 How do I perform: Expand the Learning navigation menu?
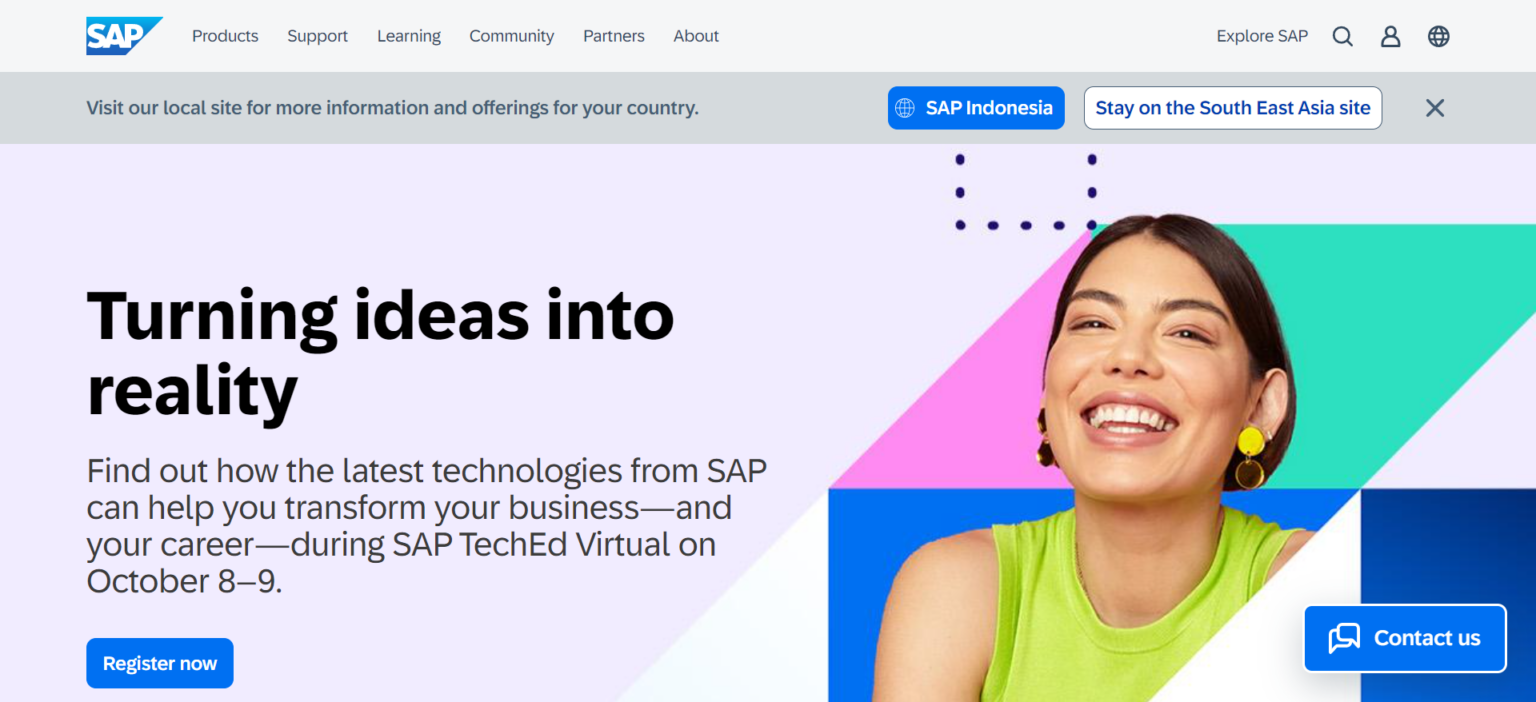click(x=408, y=36)
